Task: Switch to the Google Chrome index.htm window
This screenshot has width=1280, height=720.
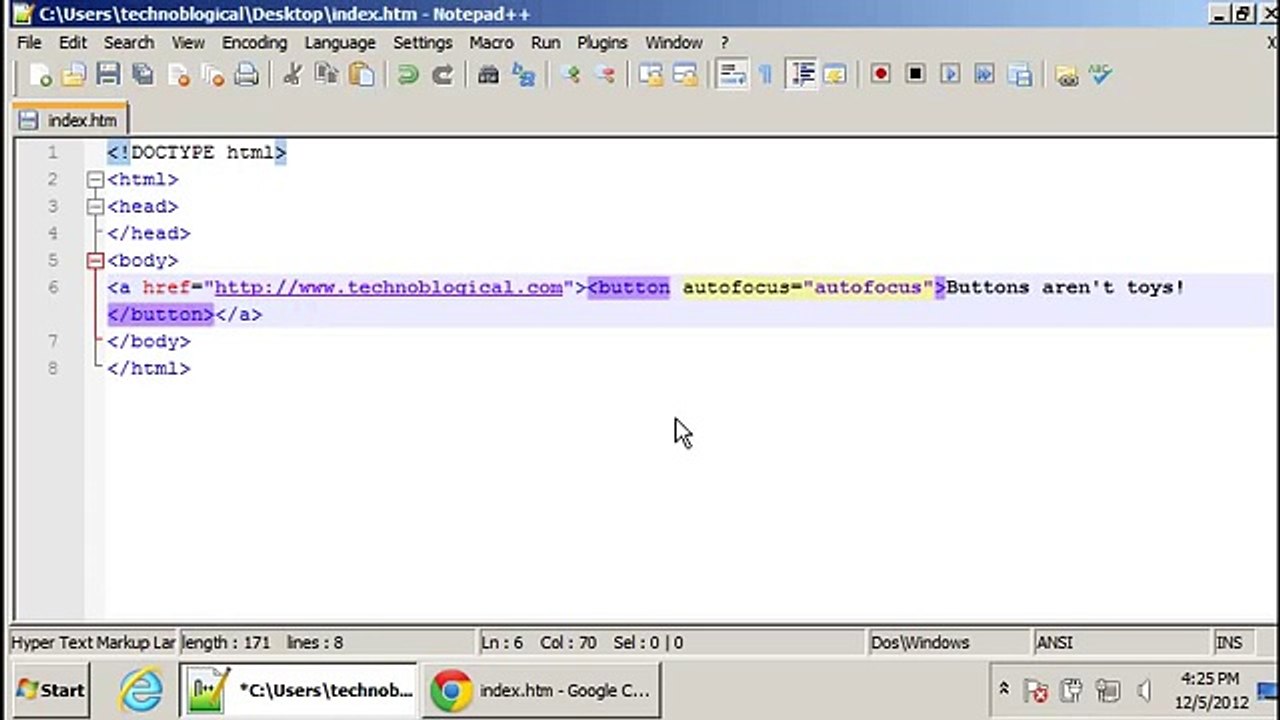Action: click(x=541, y=690)
